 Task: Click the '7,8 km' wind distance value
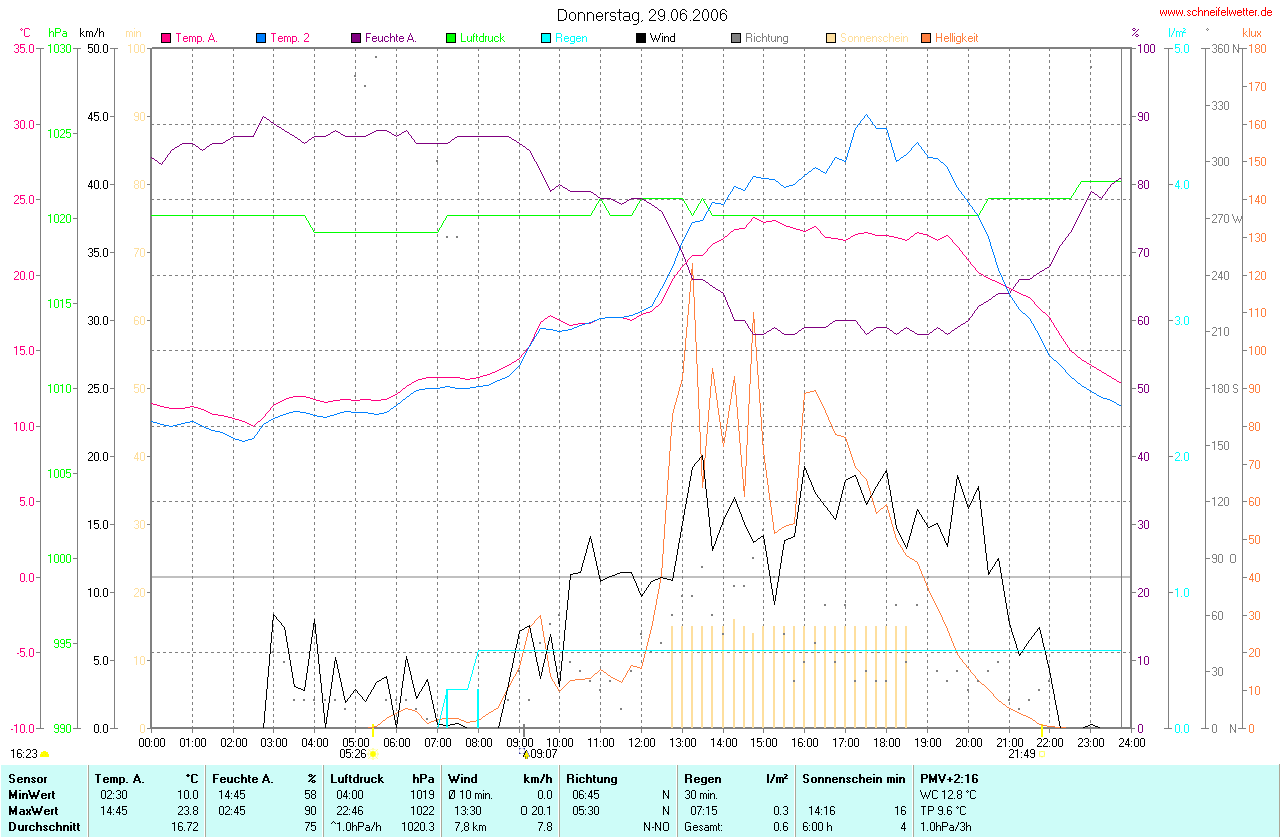pyautogui.click(x=472, y=827)
